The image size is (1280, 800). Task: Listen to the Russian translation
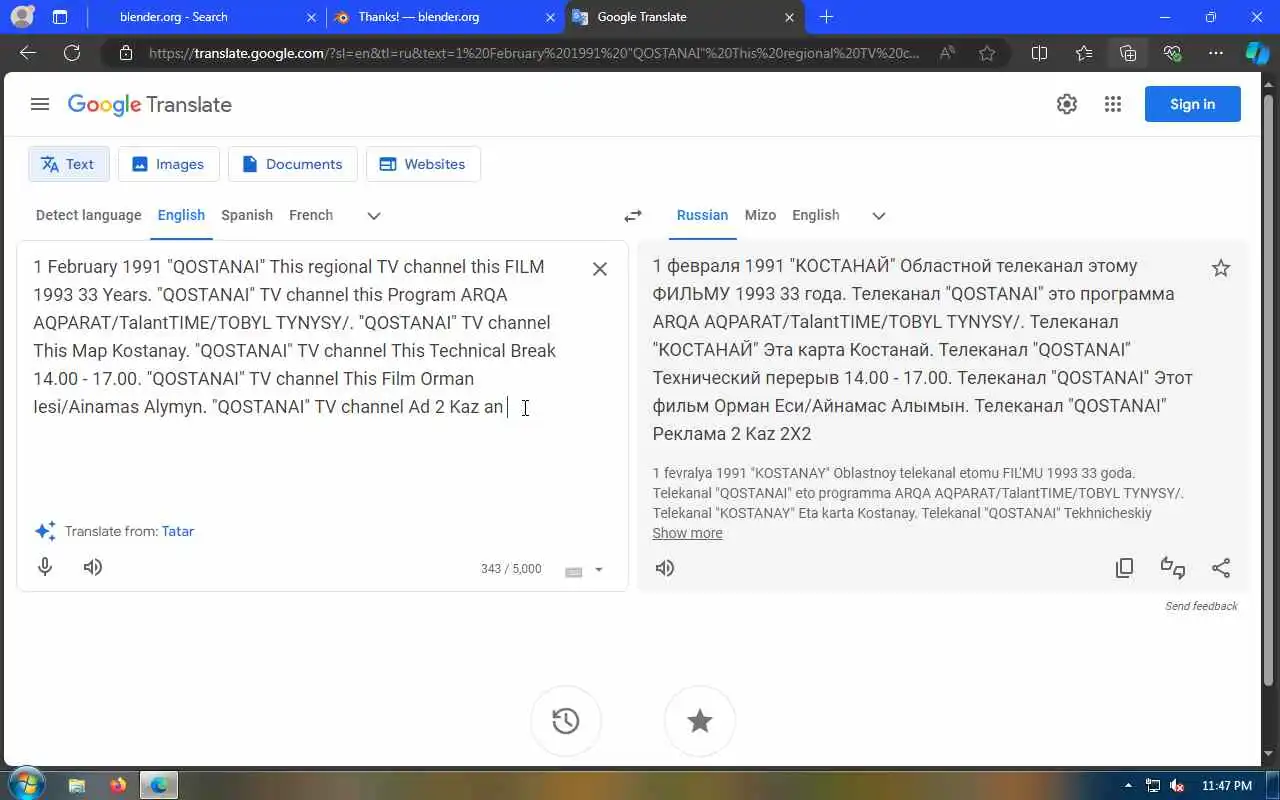click(665, 568)
